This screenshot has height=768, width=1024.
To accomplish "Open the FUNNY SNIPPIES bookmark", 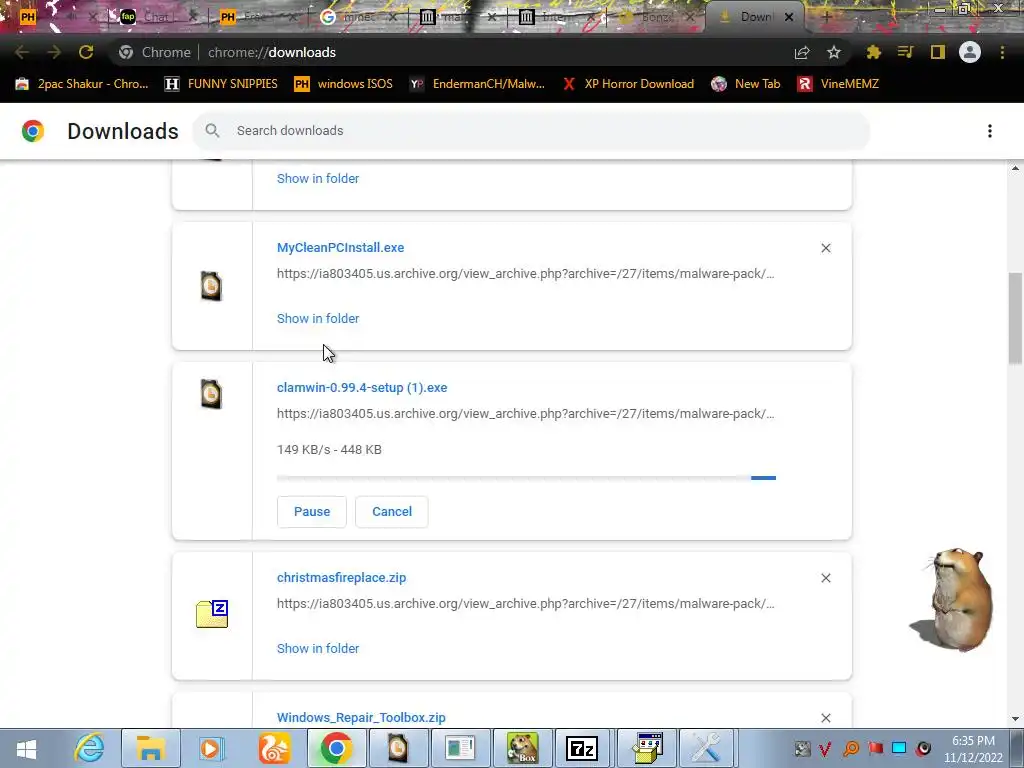I will (x=221, y=84).
